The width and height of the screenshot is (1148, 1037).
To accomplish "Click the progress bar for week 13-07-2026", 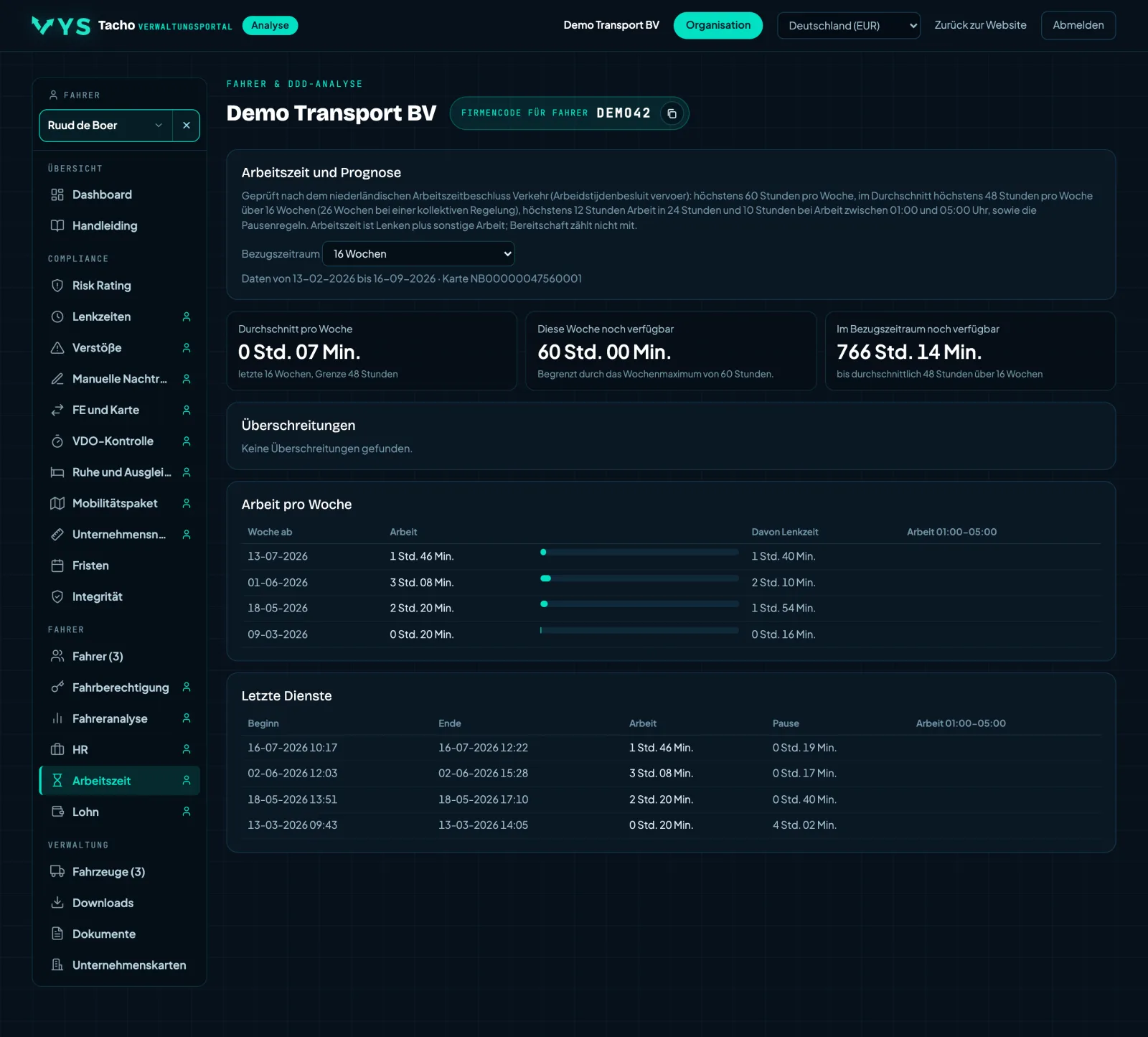I will (639, 552).
